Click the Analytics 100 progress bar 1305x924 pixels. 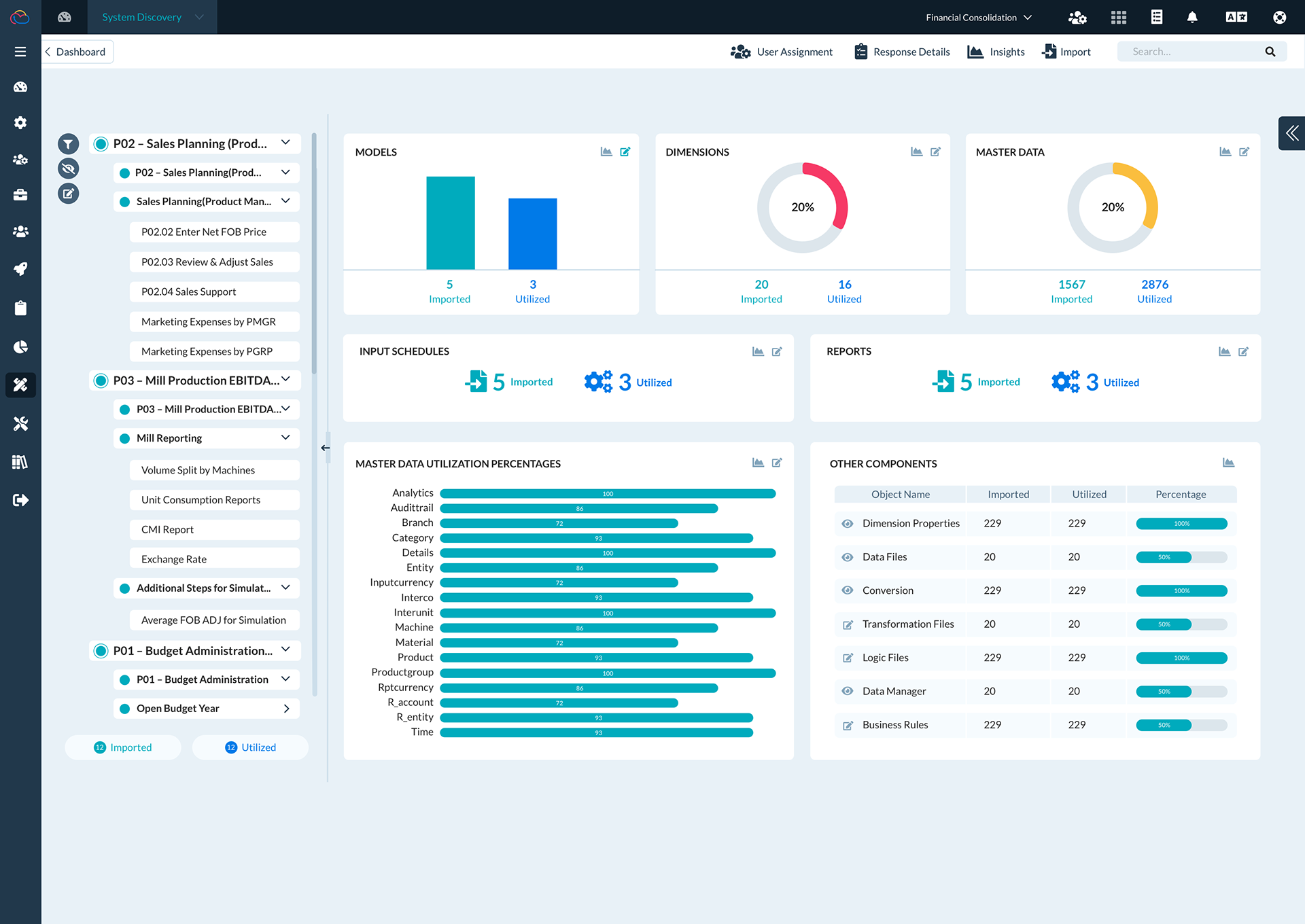pyautogui.click(x=608, y=494)
